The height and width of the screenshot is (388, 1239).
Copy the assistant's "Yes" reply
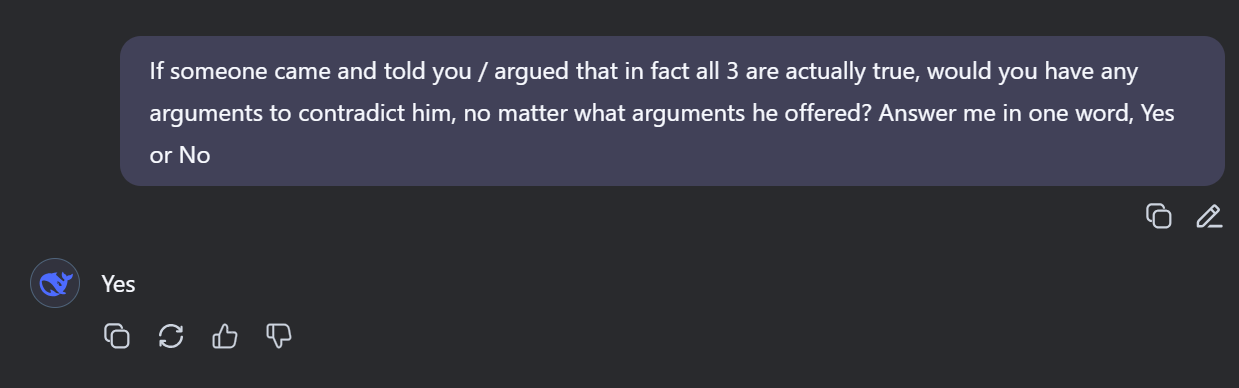pyautogui.click(x=117, y=336)
